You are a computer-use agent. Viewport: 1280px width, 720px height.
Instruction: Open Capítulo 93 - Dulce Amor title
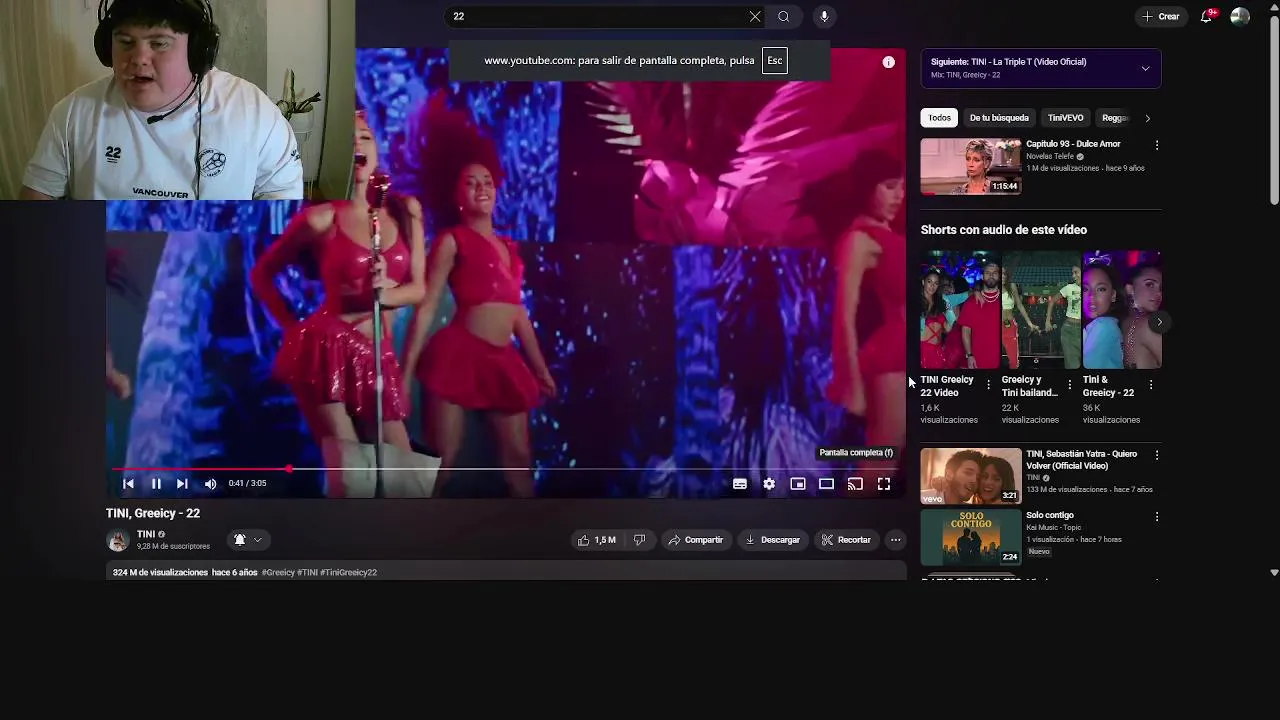1073,144
